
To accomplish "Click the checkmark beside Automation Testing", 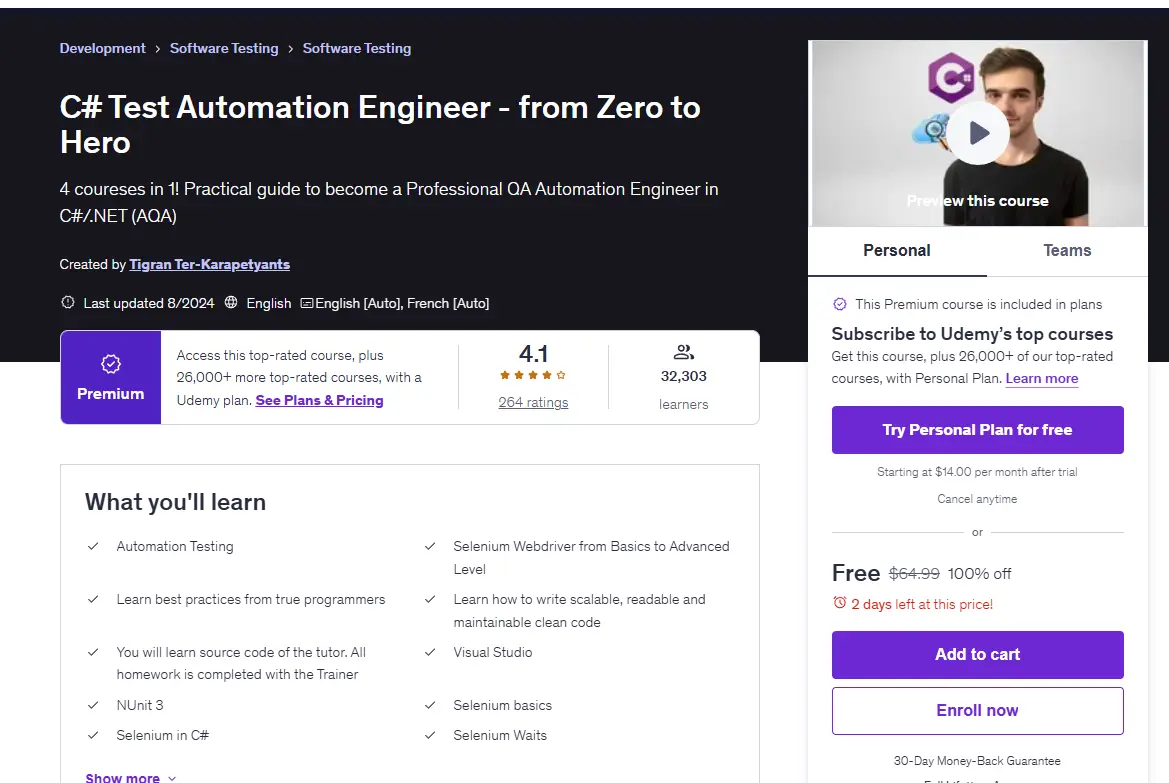I will point(93,547).
